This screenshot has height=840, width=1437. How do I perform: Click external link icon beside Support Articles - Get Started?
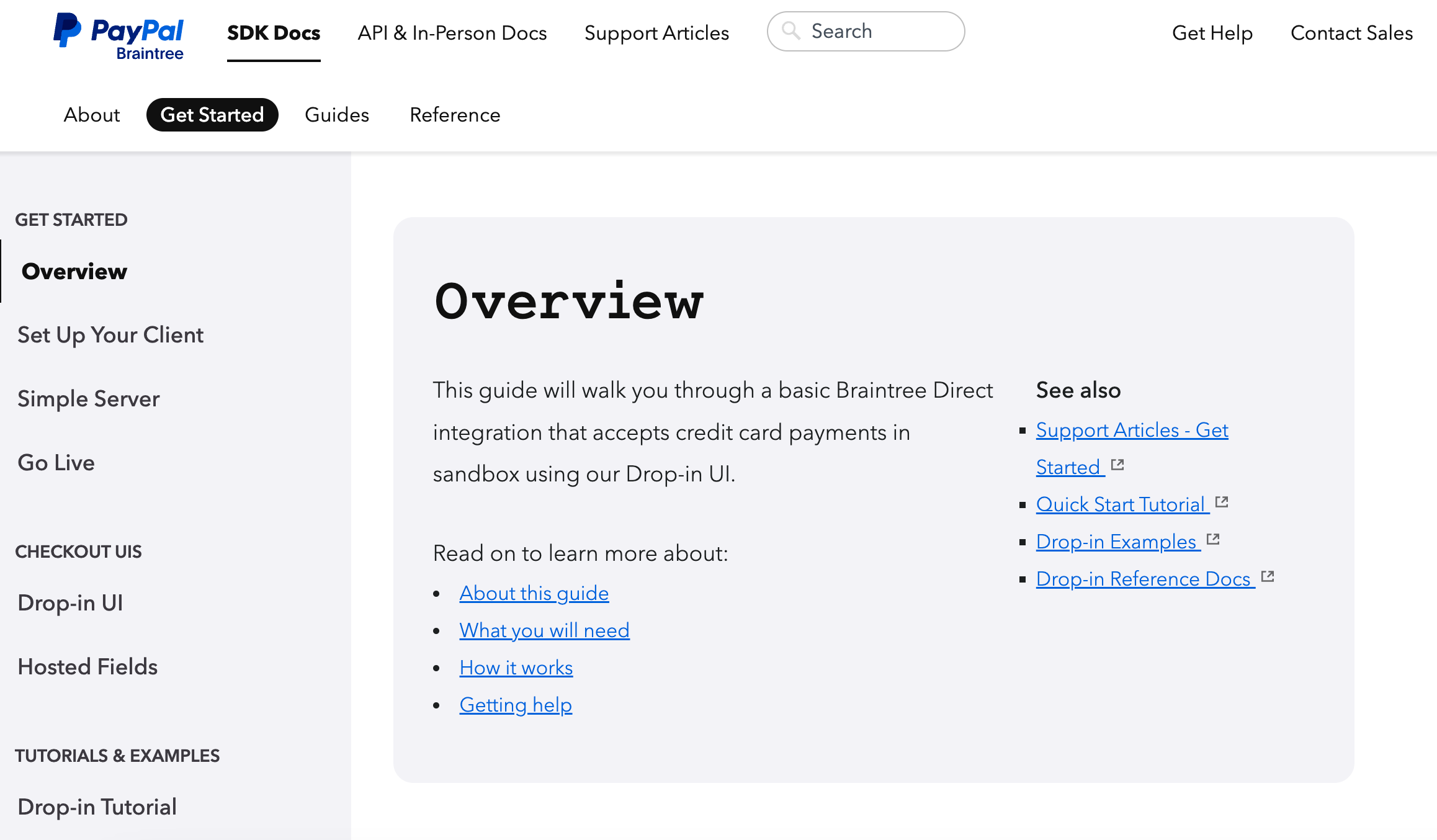click(x=1118, y=465)
